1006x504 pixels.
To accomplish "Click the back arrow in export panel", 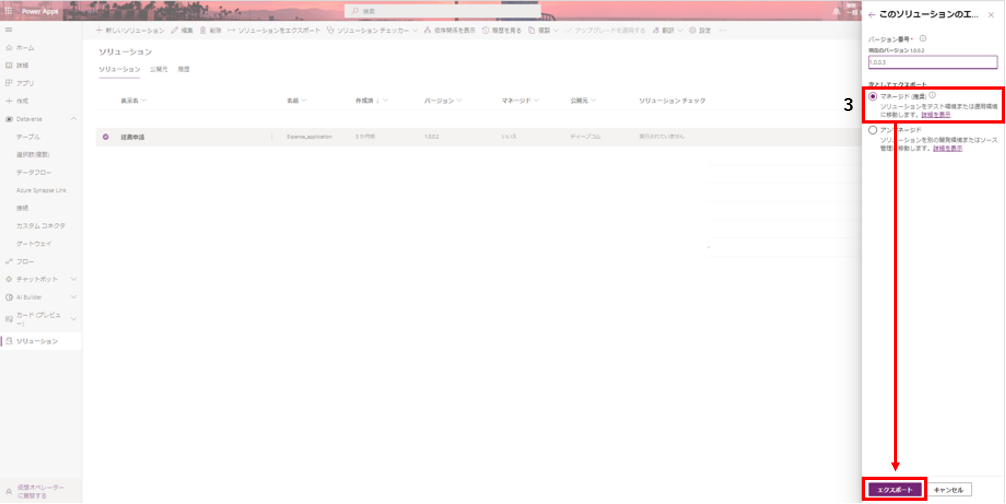I will pos(872,15).
